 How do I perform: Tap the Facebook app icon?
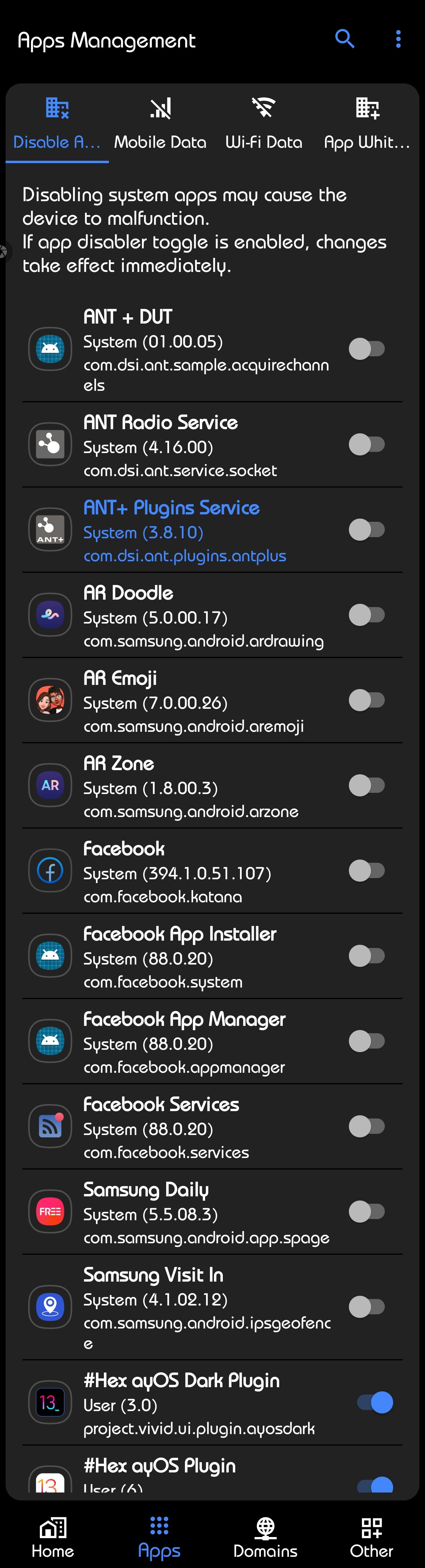[50, 870]
